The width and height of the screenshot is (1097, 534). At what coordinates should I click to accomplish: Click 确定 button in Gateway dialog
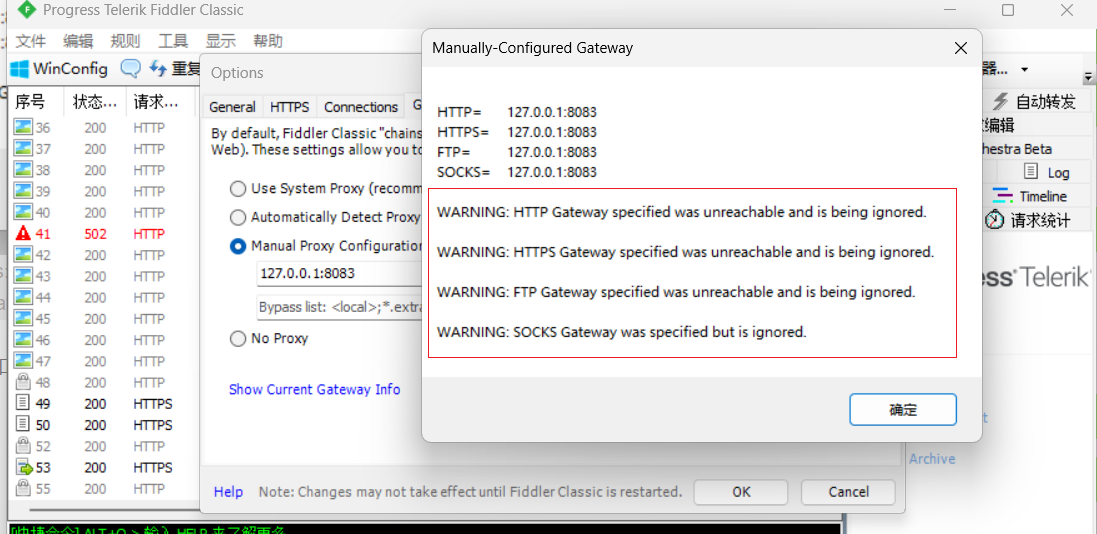click(903, 409)
